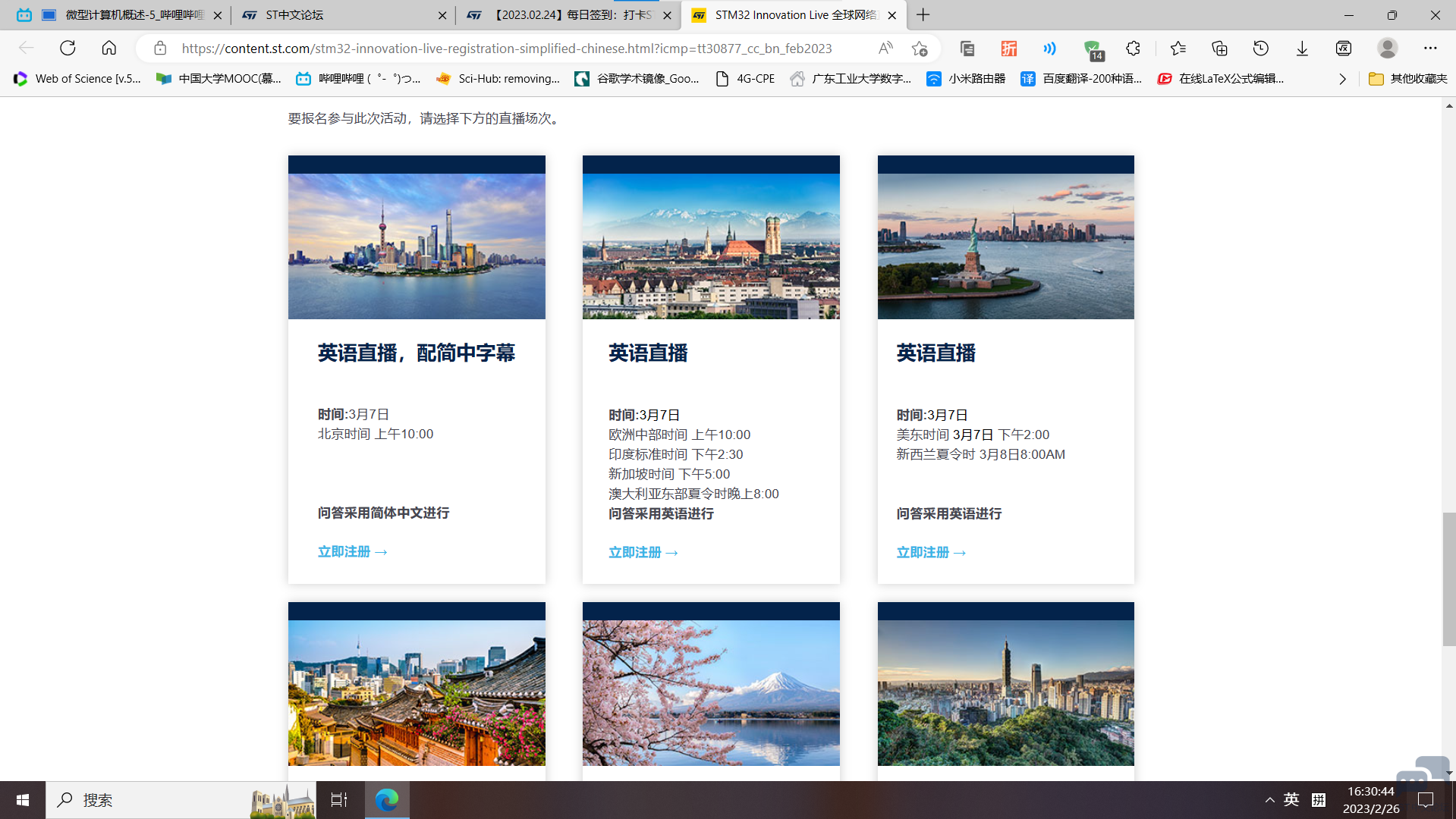Click the back navigation arrow
The image size is (1456, 819).
(27, 48)
